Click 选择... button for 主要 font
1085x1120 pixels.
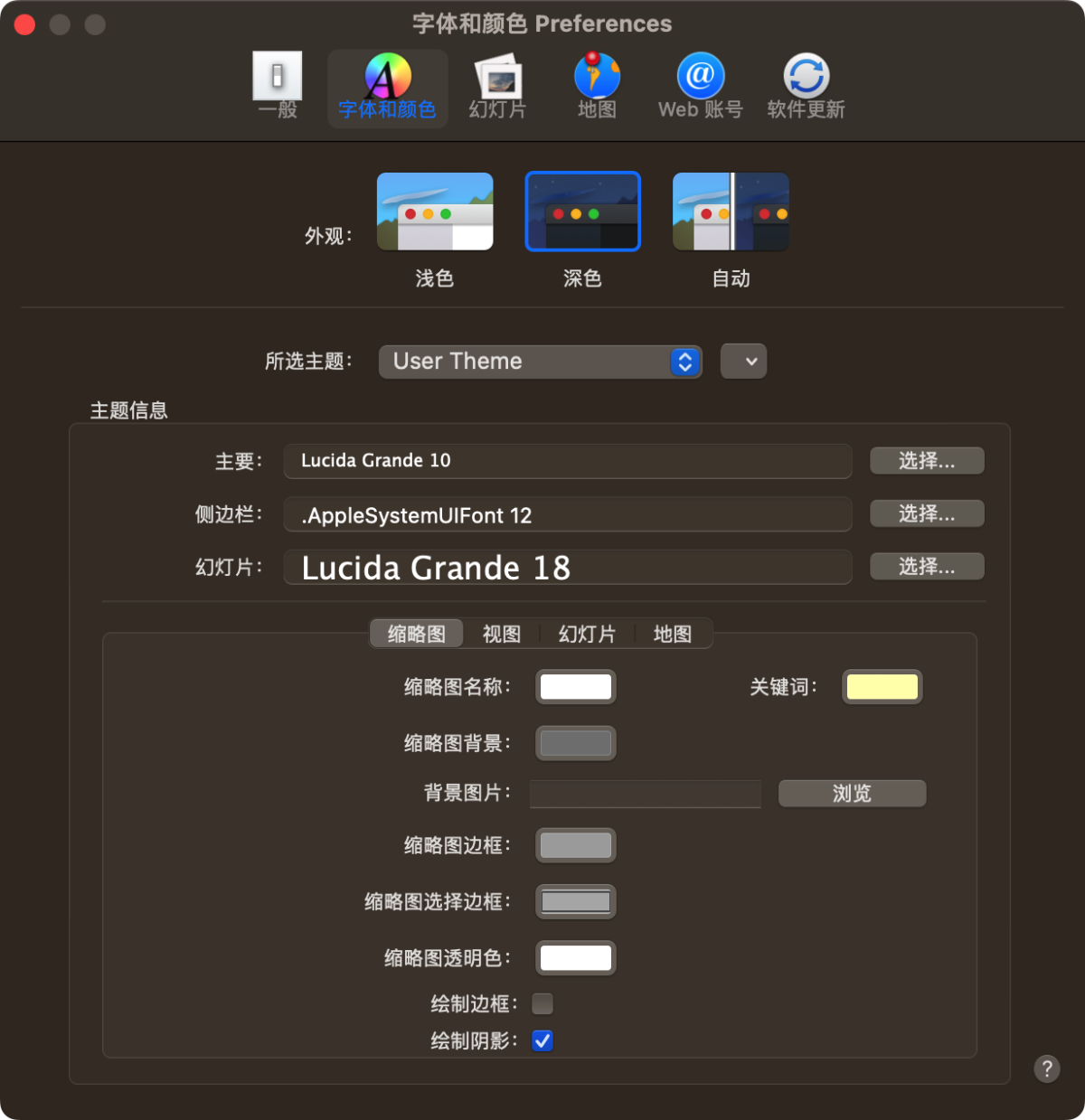927,461
